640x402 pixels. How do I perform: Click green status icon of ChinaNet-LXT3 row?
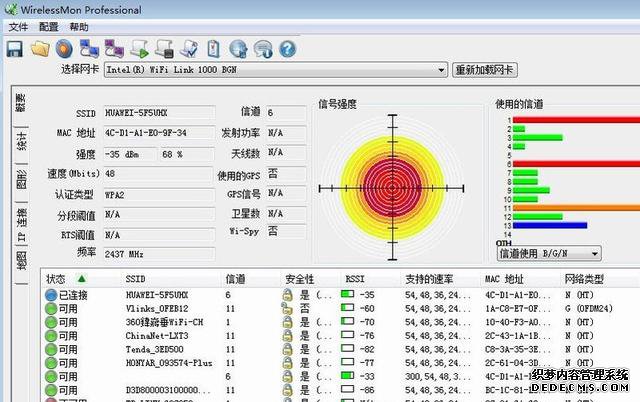coord(51,336)
